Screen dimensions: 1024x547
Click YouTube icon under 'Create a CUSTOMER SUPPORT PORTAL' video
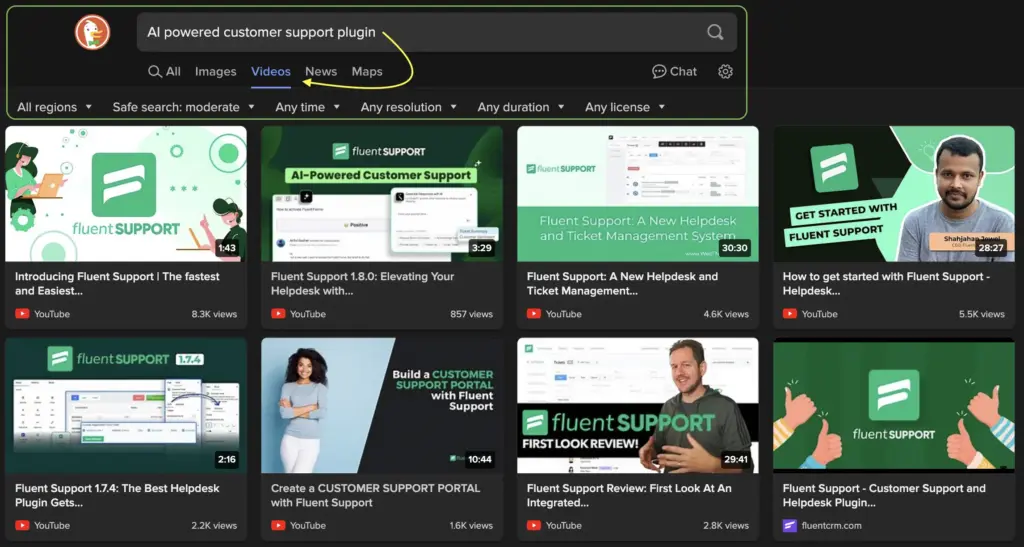point(278,525)
